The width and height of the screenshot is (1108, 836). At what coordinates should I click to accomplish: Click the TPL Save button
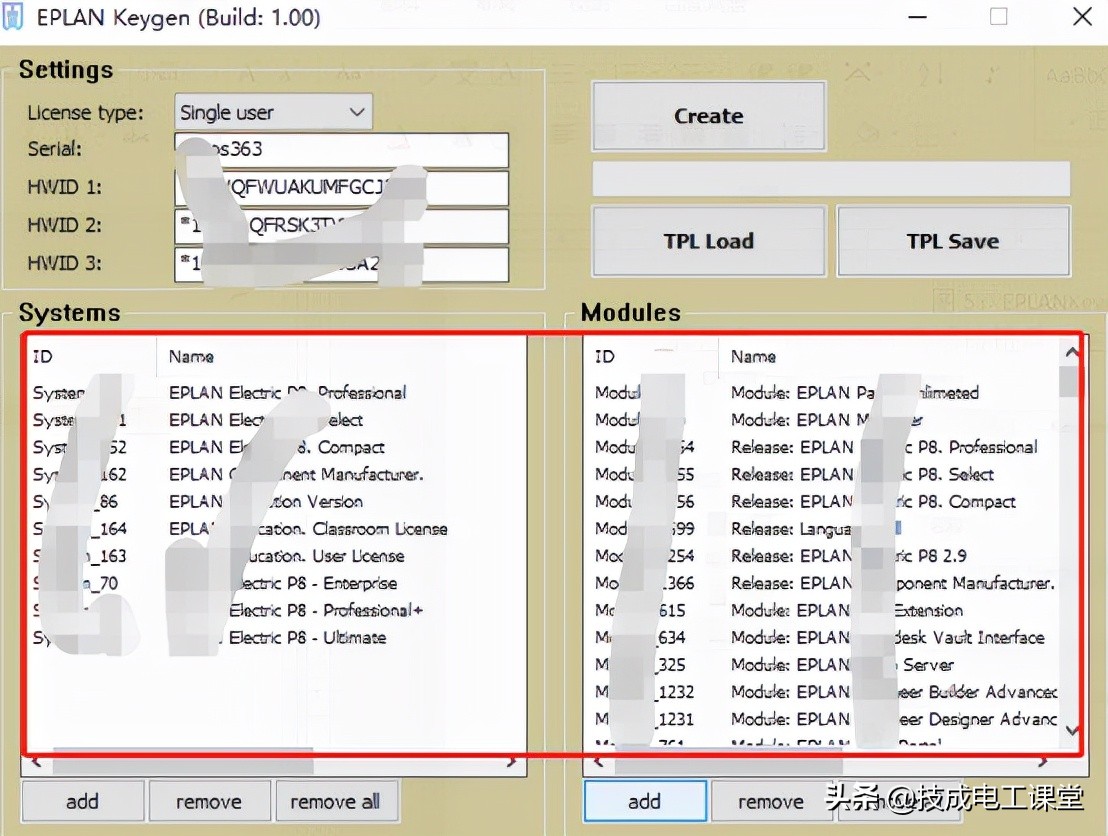click(953, 241)
